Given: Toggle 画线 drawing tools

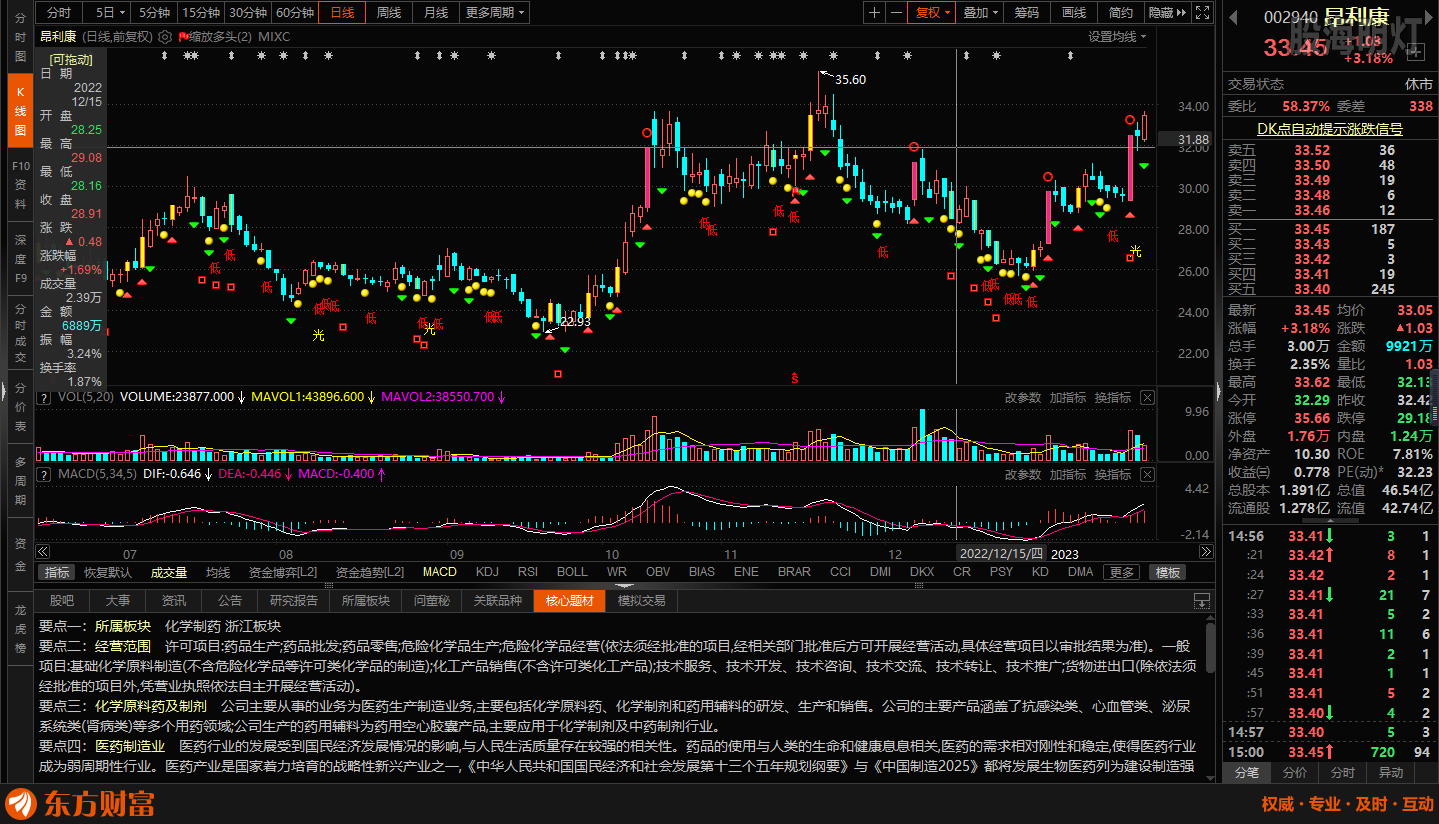Looking at the screenshot, I should [x=1074, y=13].
